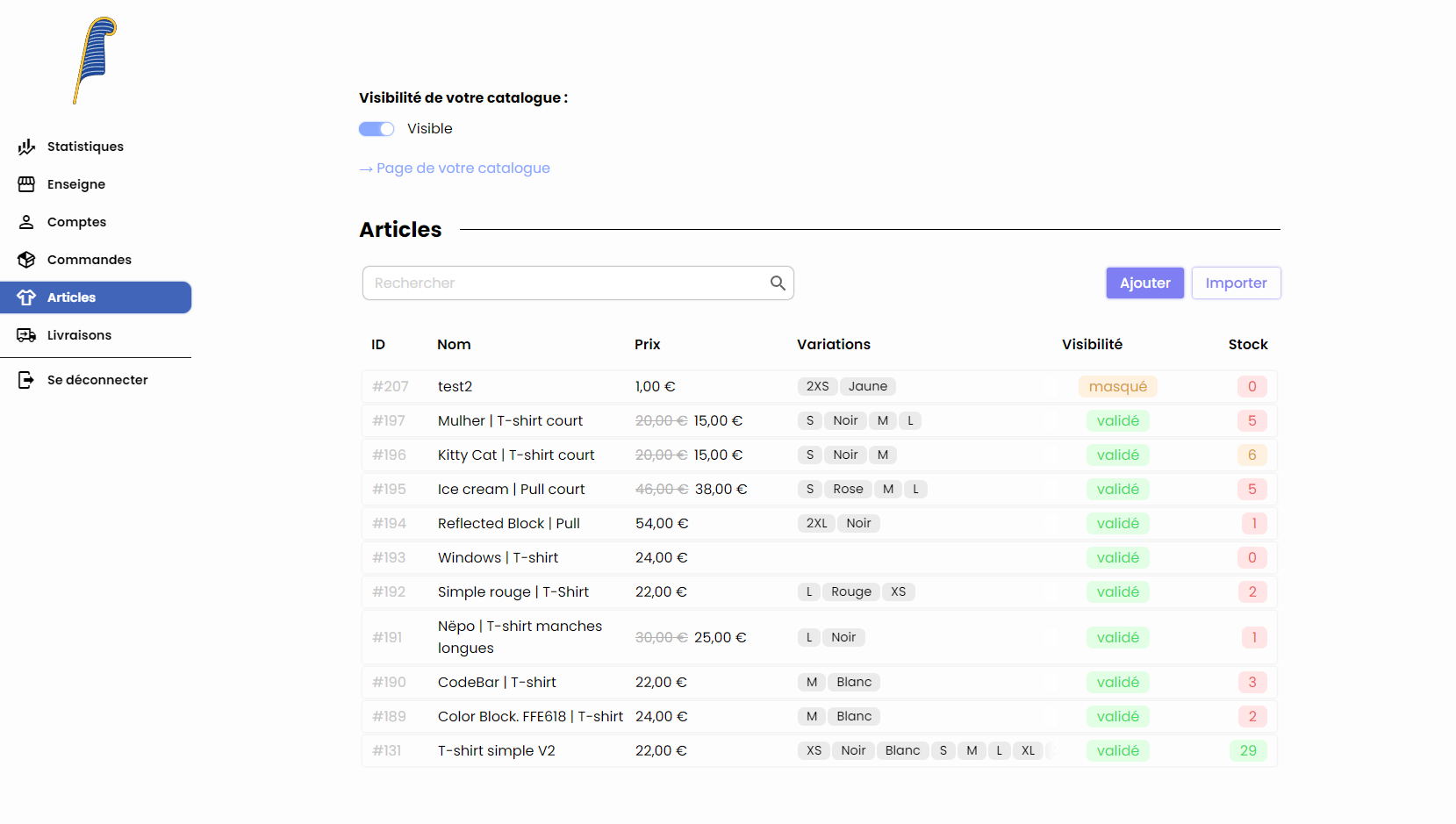Click the logout icon next to Se déconnecter

coord(27,379)
